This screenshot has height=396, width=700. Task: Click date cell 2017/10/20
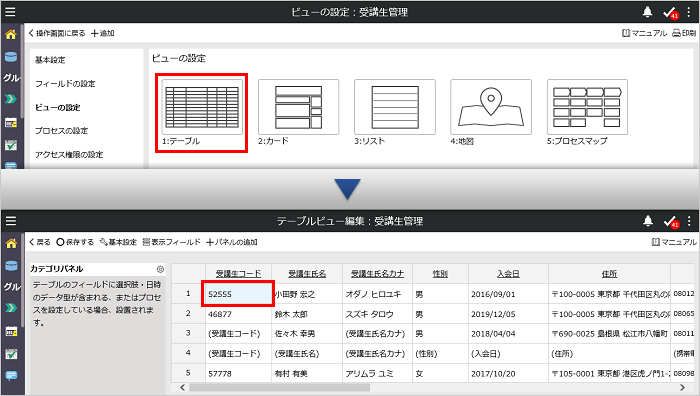508,373
